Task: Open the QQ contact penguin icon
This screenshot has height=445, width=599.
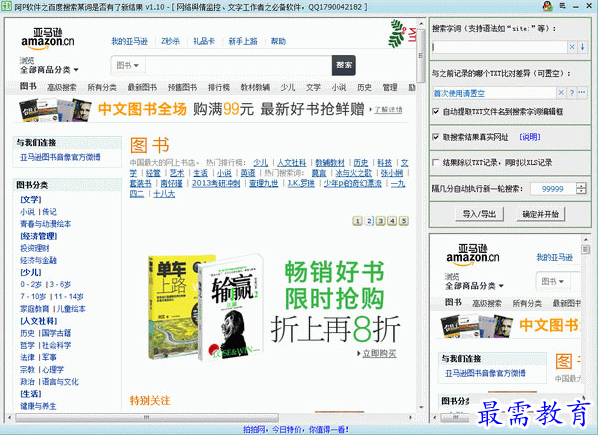Action: pos(547,6)
